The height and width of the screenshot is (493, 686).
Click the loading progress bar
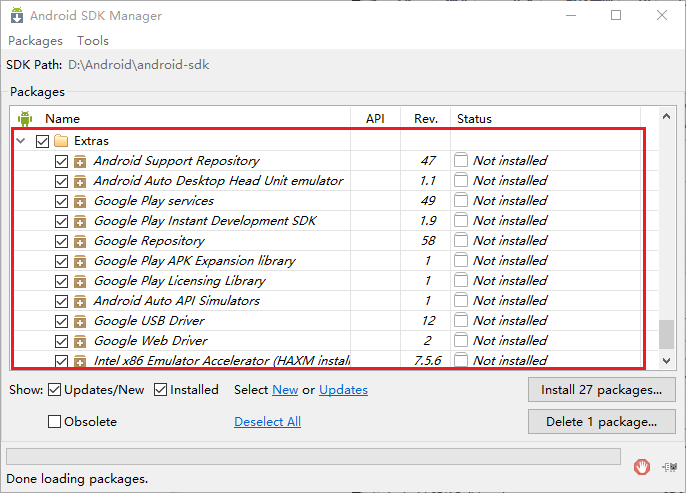coord(313,456)
